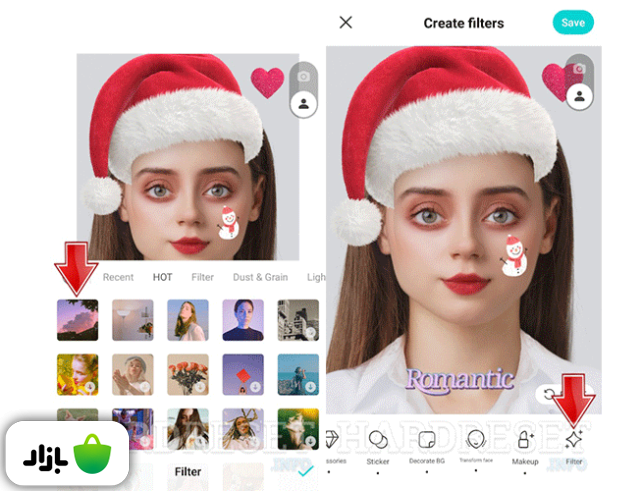Confirm filter with the checkmark icon
Screen dimensions: 642x491
[x=307, y=470]
